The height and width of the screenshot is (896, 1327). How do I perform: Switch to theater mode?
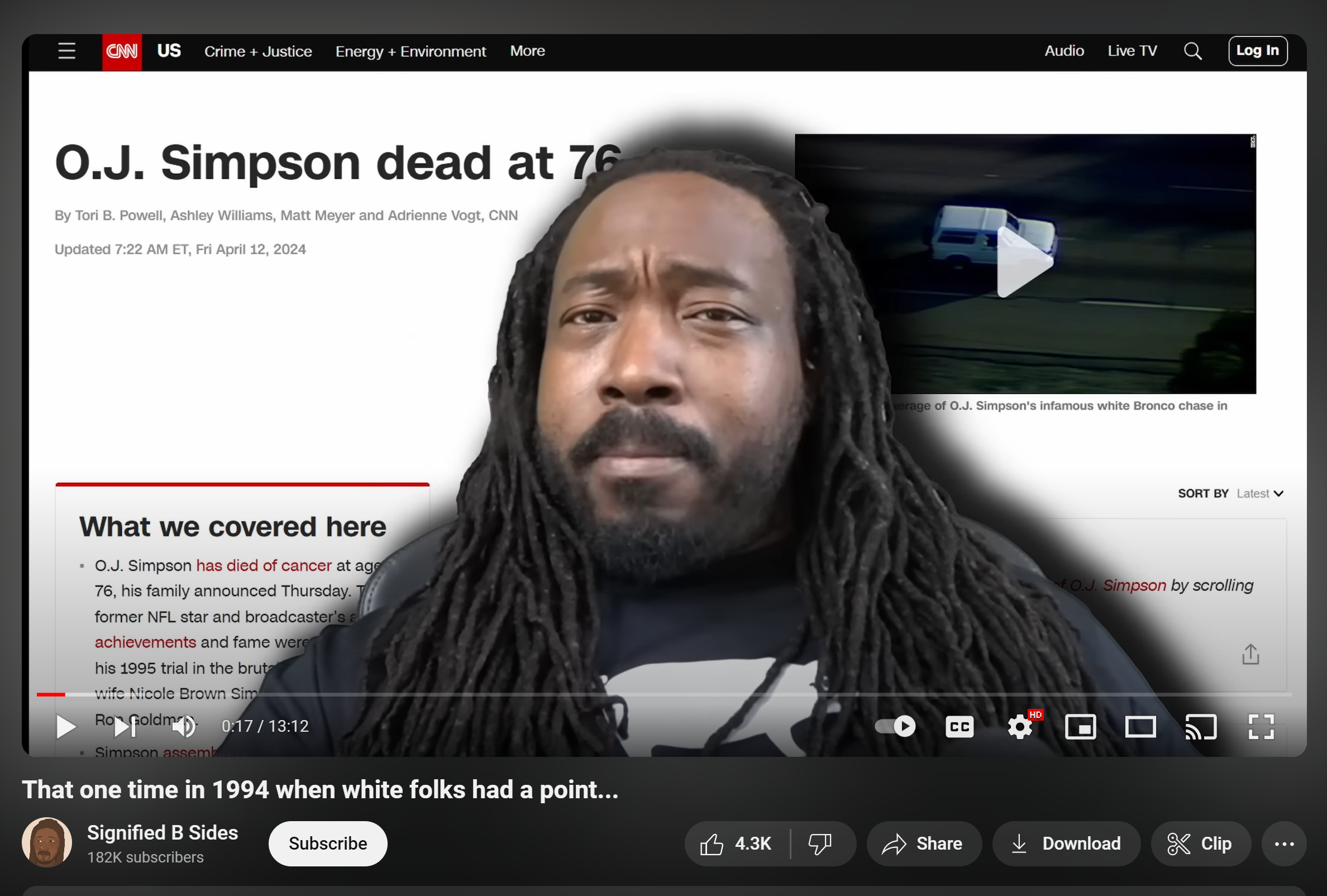pos(1140,726)
